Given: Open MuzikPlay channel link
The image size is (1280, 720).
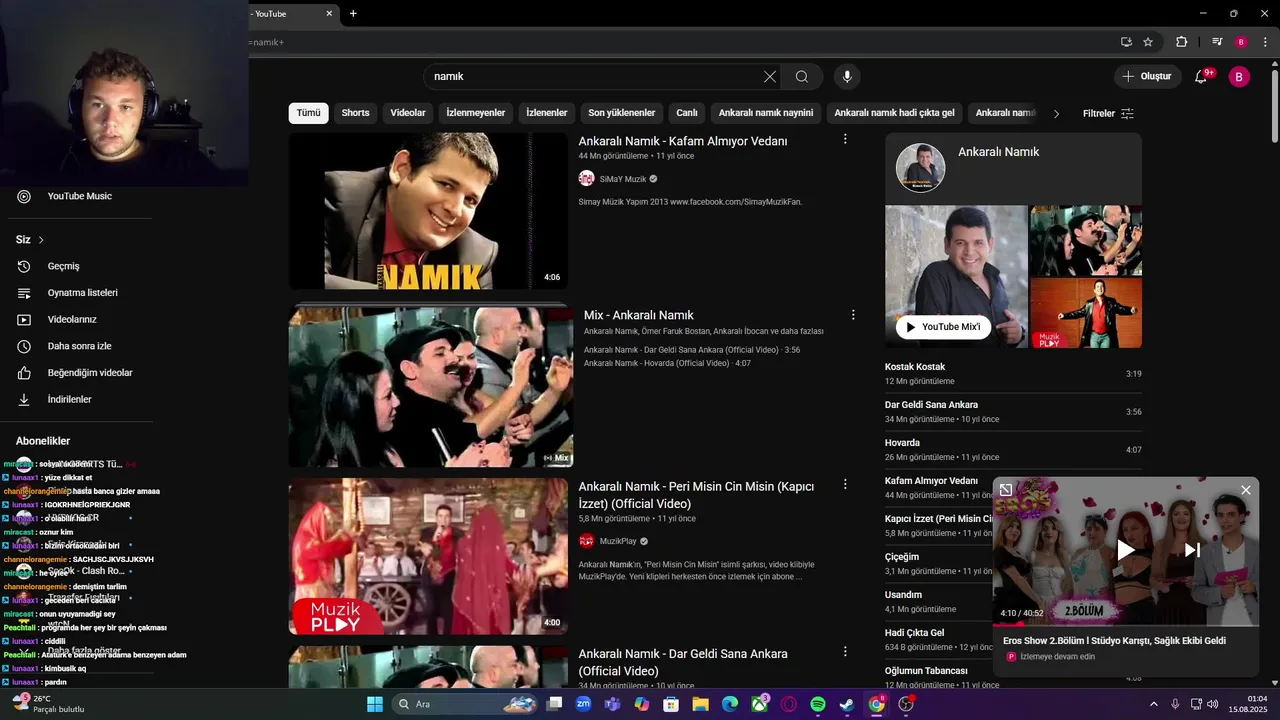Looking at the screenshot, I should (x=618, y=541).
